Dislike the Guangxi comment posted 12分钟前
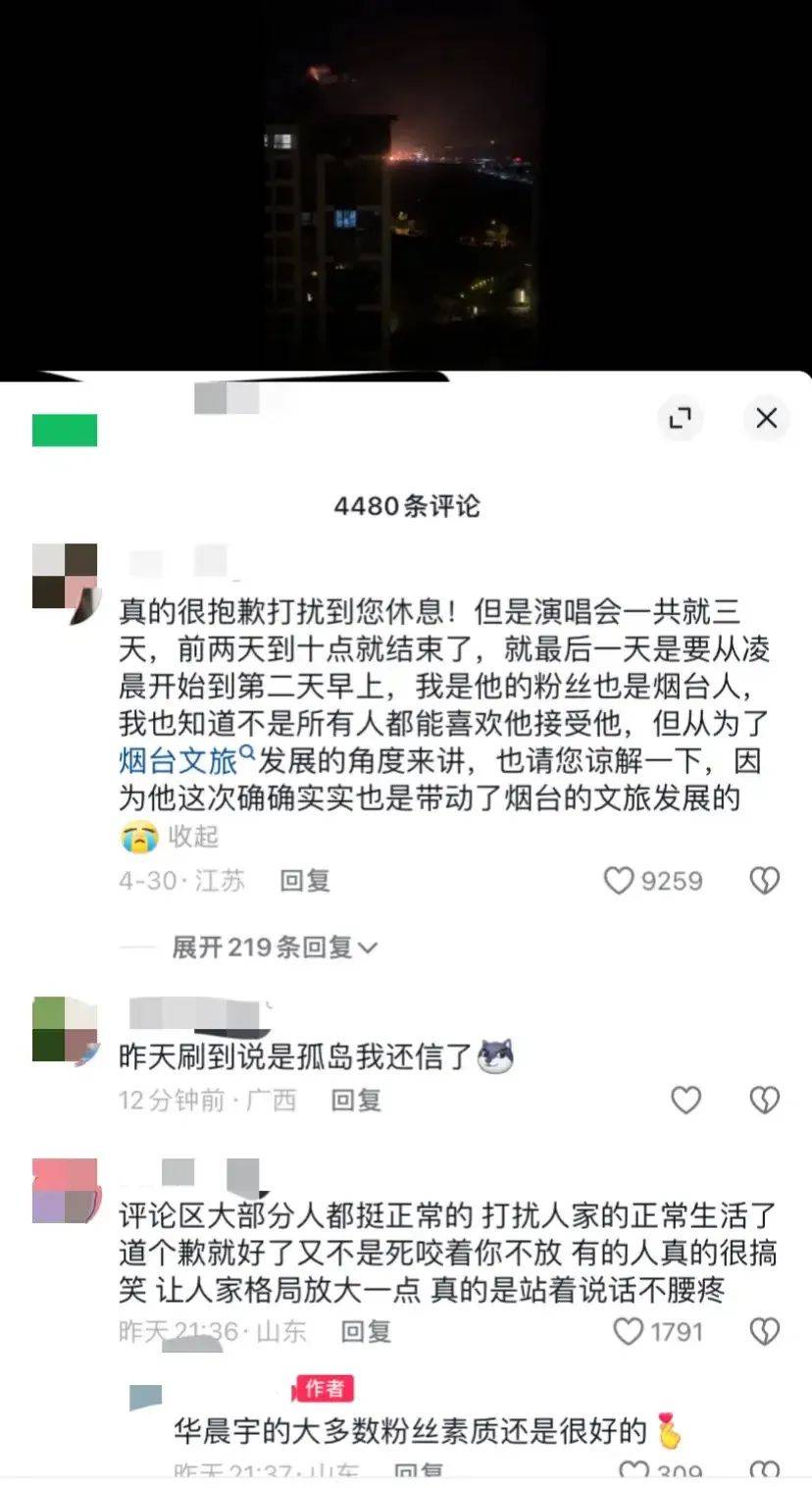The height and width of the screenshot is (1488, 812). (765, 1100)
